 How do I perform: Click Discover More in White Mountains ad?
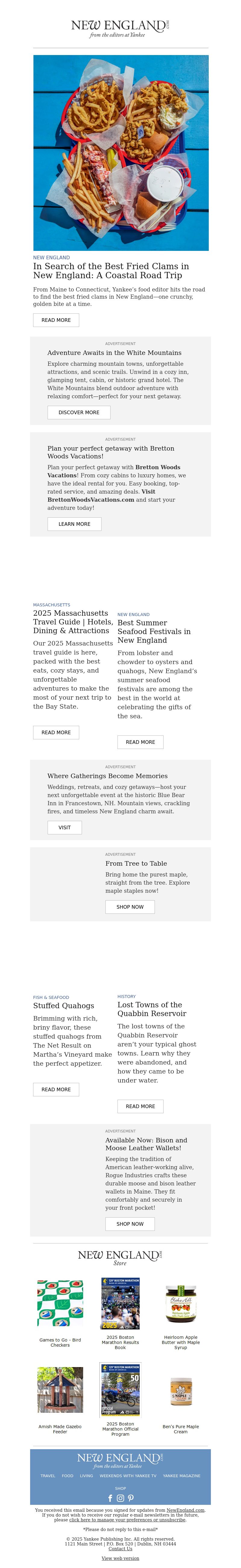[79, 413]
